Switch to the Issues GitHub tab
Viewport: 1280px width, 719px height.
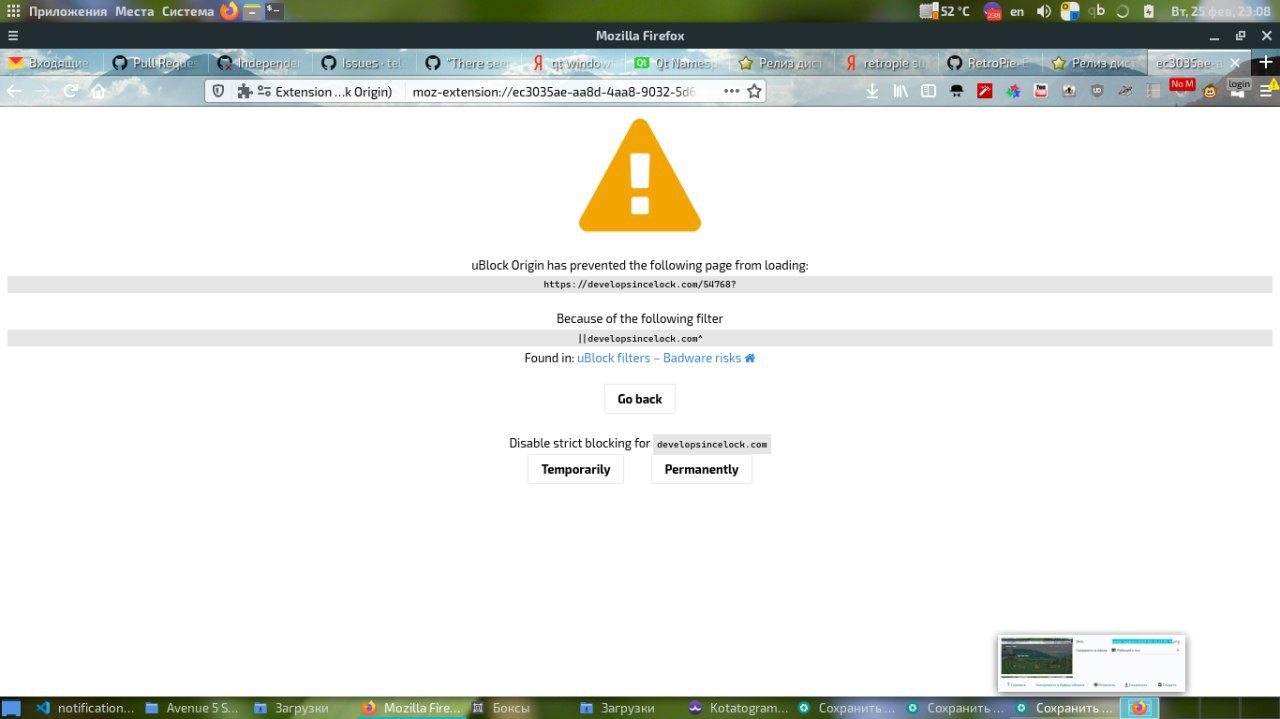click(364, 62)
